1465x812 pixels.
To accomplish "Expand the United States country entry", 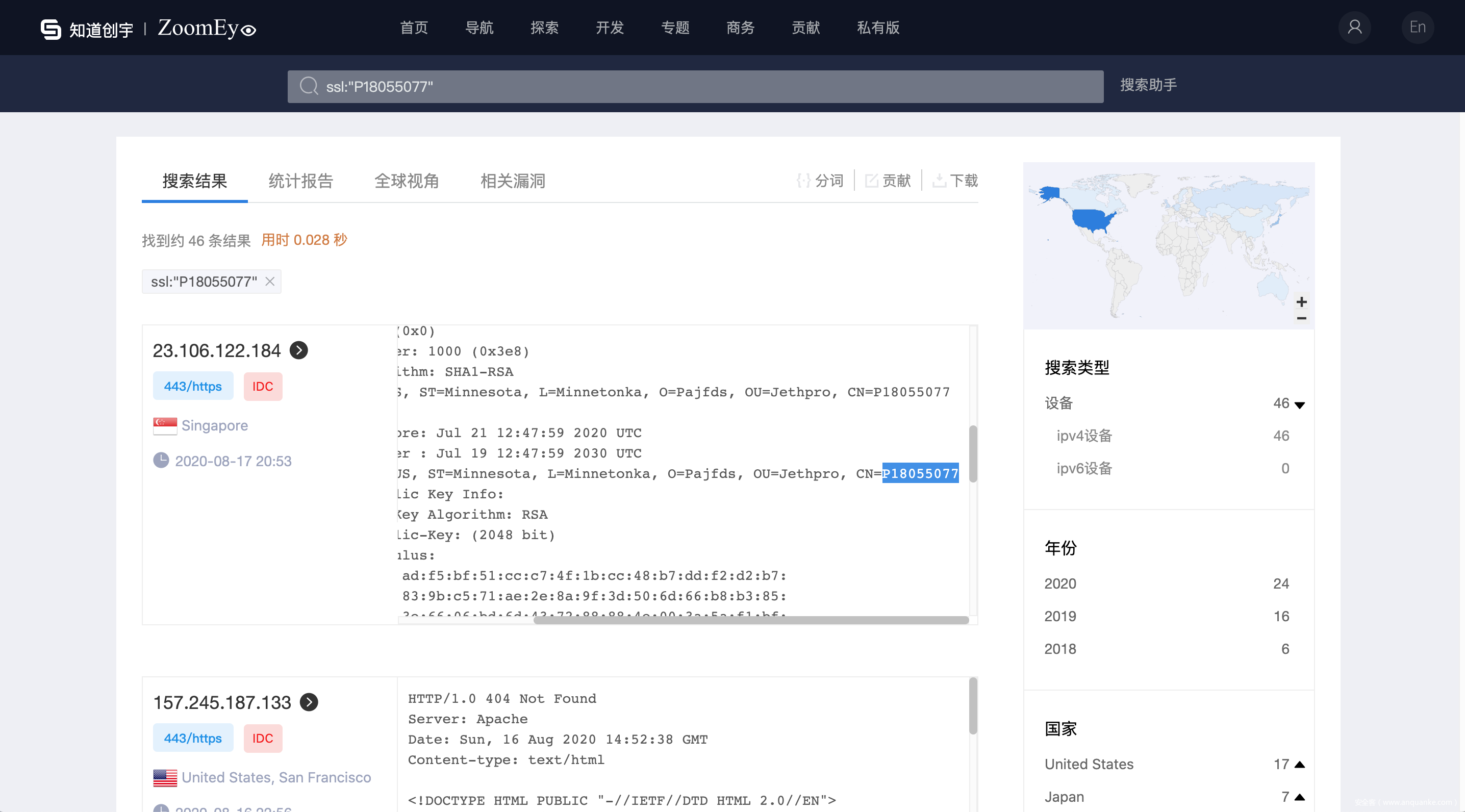I will pos(1300,765).
